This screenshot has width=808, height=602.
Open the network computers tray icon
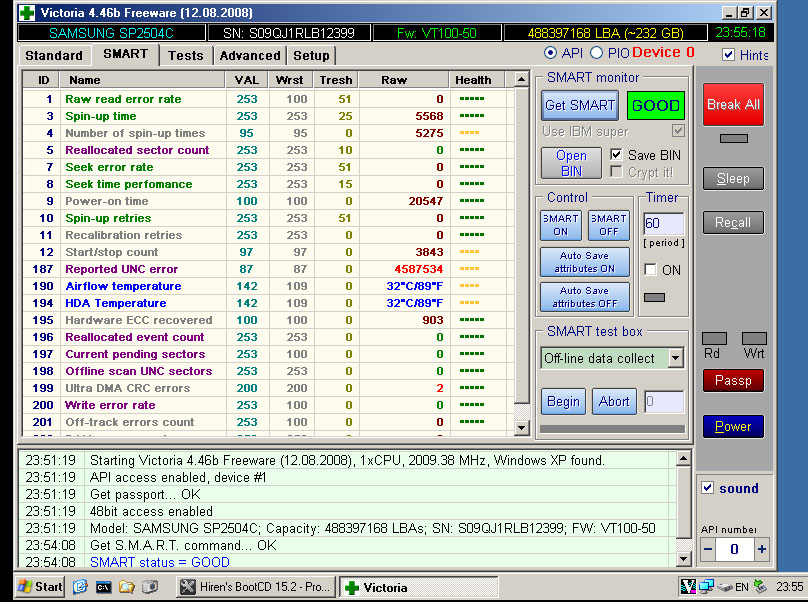point(706,586)
